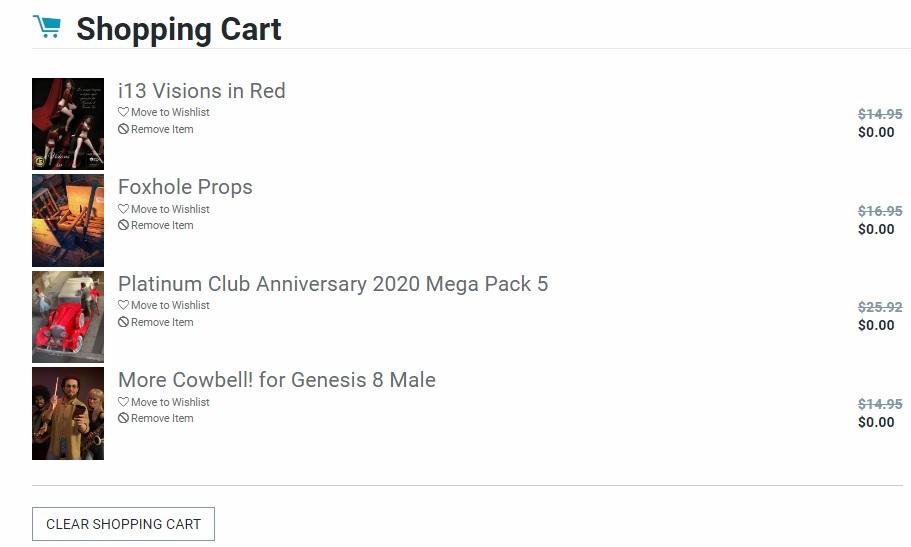Click heart icon under Foxhole Props
The width and height of the screenshot is (911, 547).
(x=123, y=210)
